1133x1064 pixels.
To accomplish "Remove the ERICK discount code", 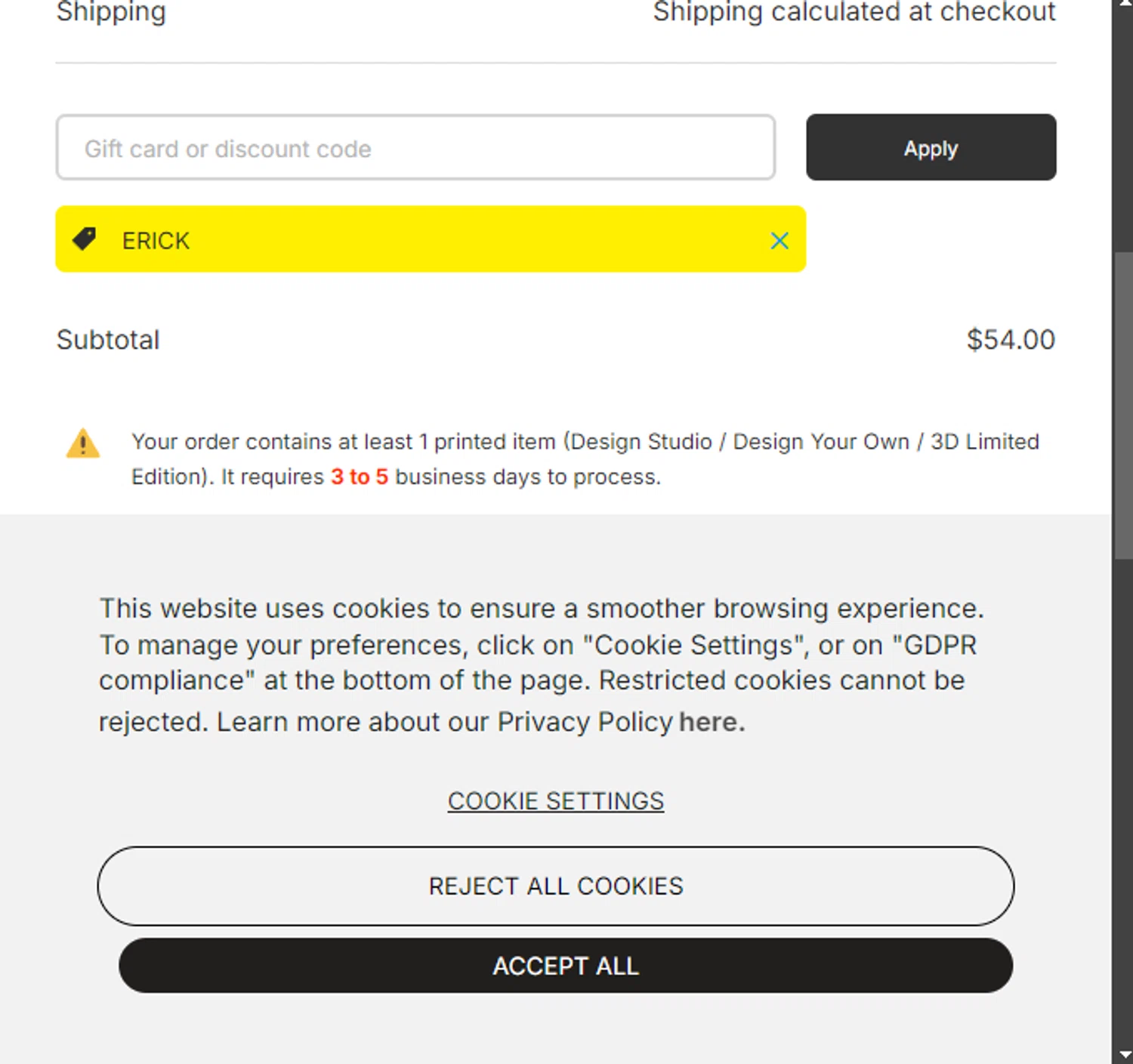I will 780,241.
